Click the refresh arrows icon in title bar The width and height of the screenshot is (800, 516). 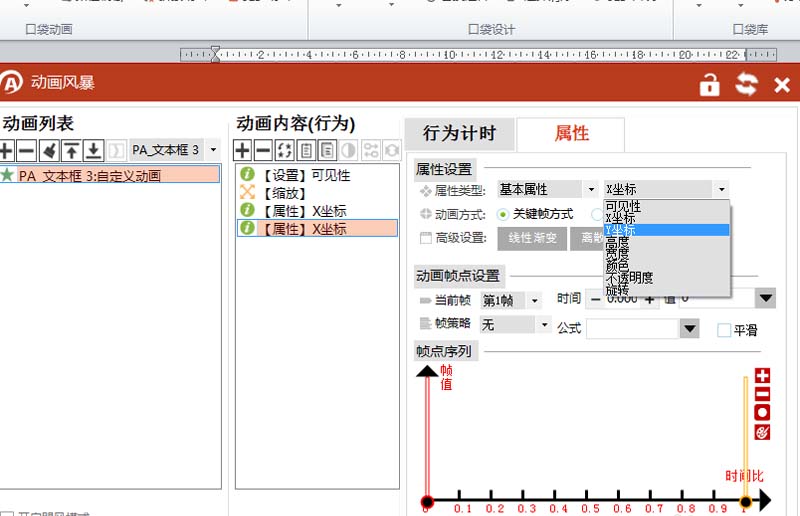(x=746, y=84)
